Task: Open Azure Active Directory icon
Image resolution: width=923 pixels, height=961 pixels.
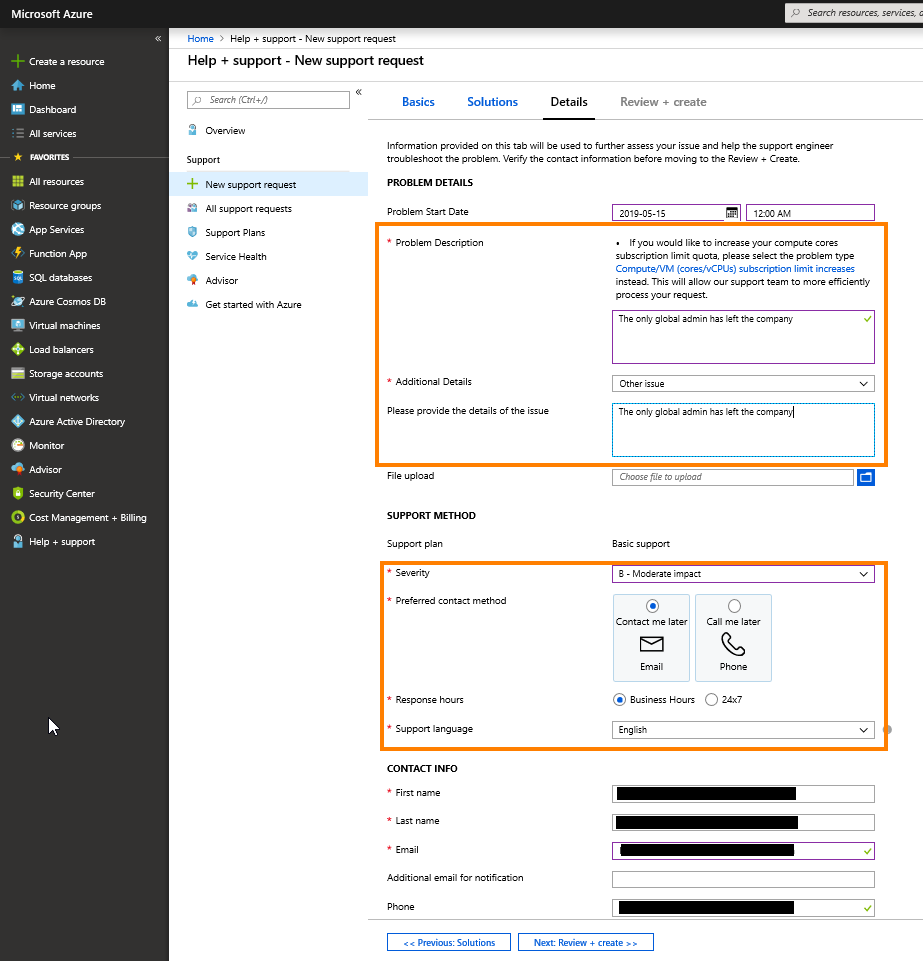Action: point(18,421)
